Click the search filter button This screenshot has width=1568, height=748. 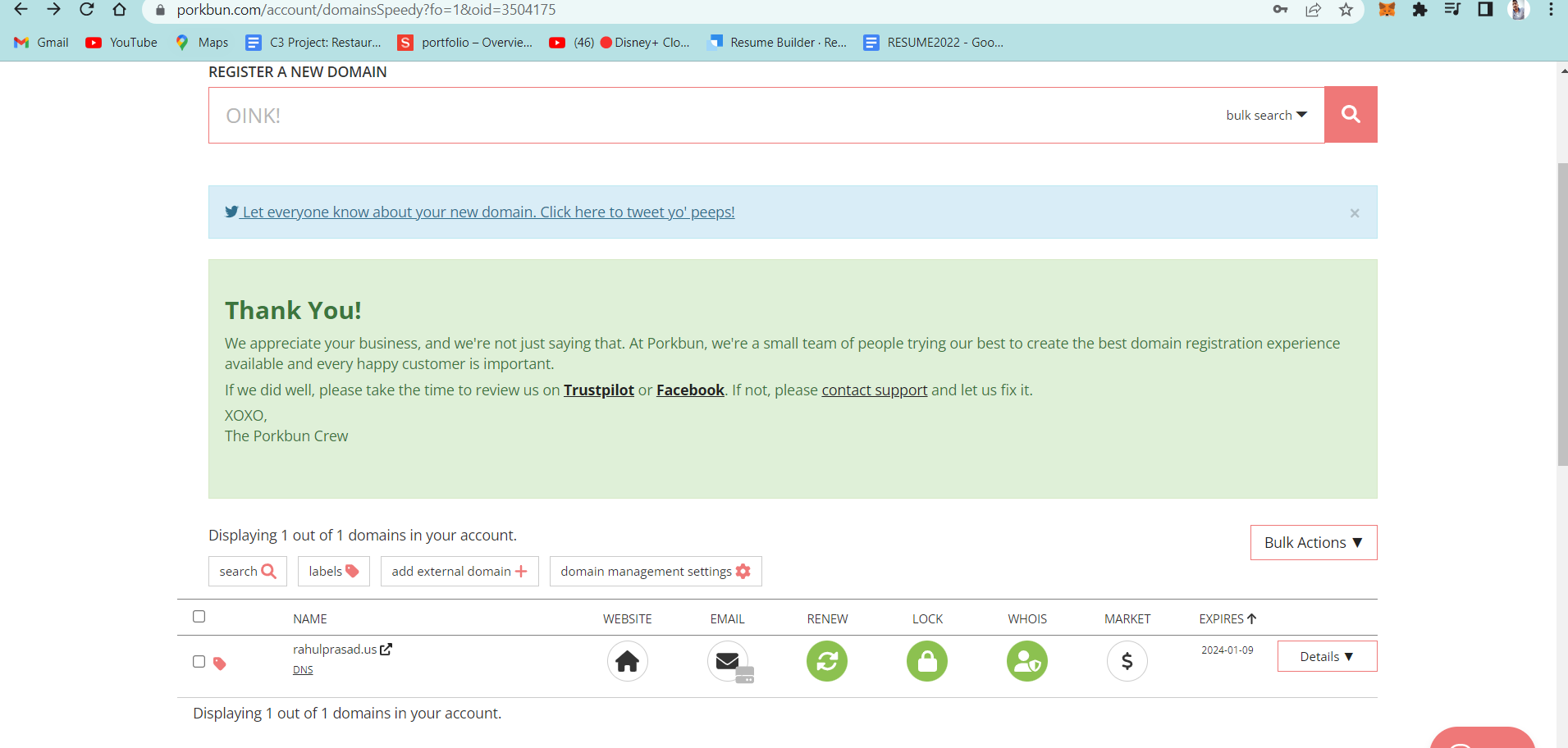pos(248,572)
